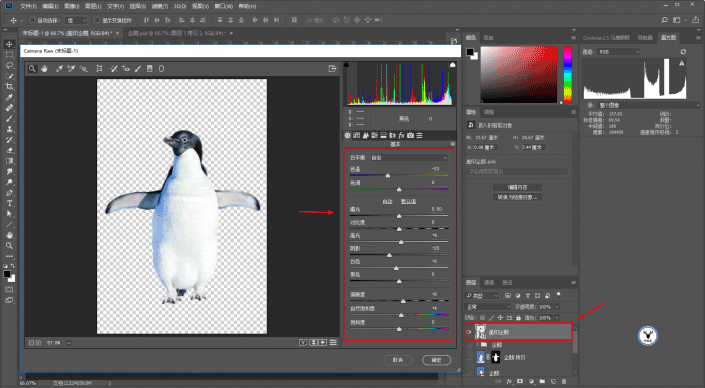Viewport: 705px width, 388px height.
Task: Toggle highlight clipping warning in Camera Raw histogram
Action: 452,65
